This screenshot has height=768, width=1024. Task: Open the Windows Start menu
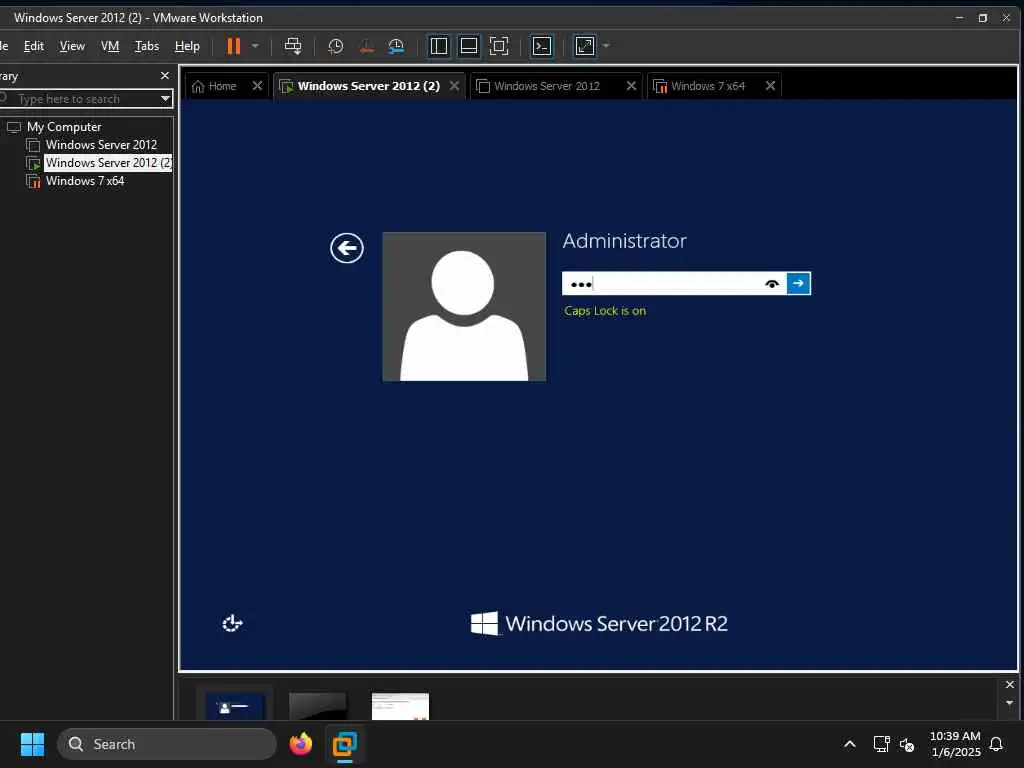(x=32, y=744)
